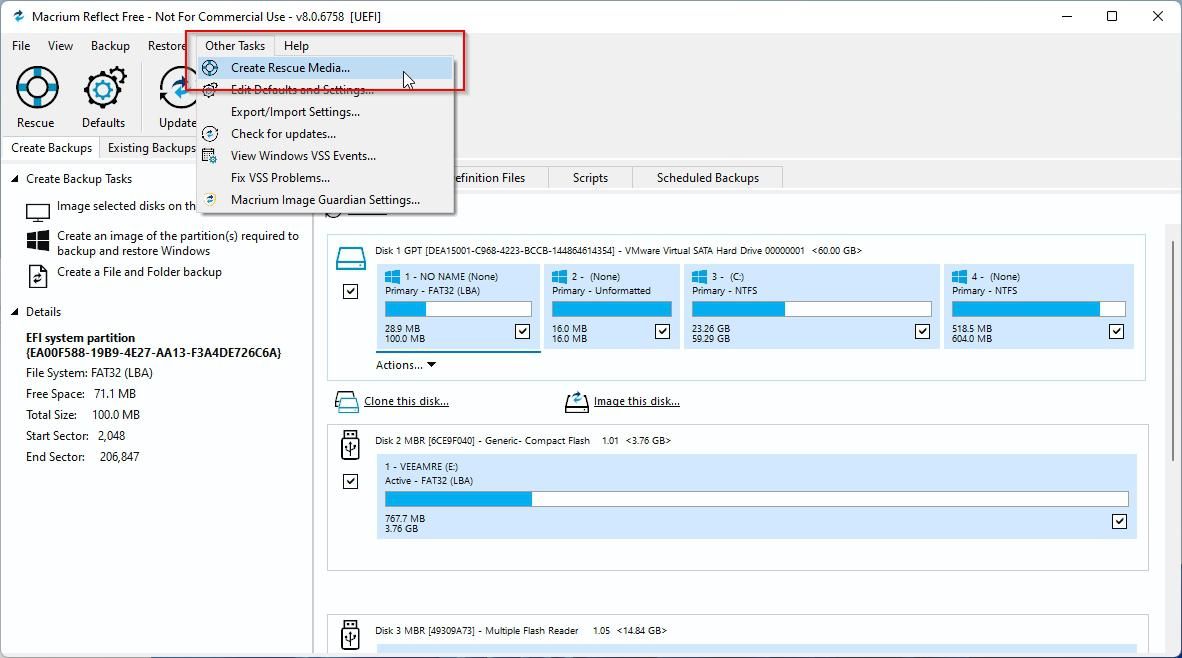Image resolution: width=1182 pixels, height=658 pixels.
Task: Choose View Windows VSS Events entry
Action: point(325,156)
